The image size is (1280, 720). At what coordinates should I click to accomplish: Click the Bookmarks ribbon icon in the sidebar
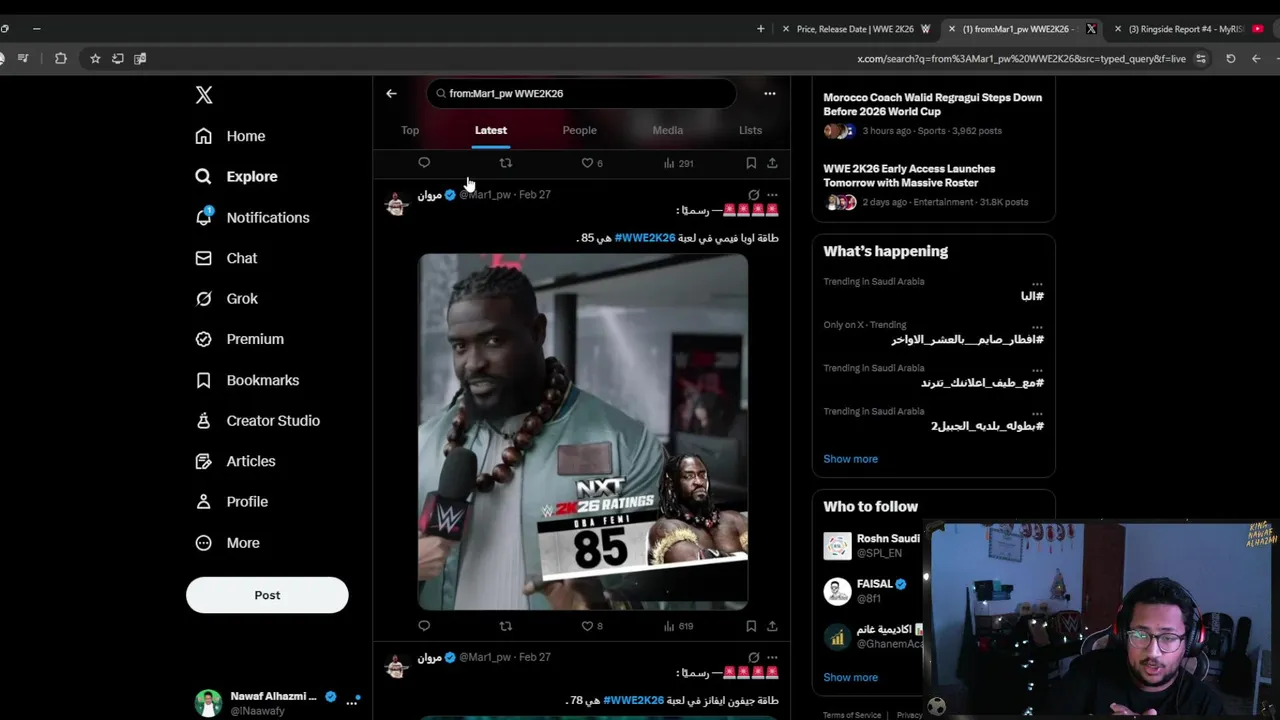(204, 380)
